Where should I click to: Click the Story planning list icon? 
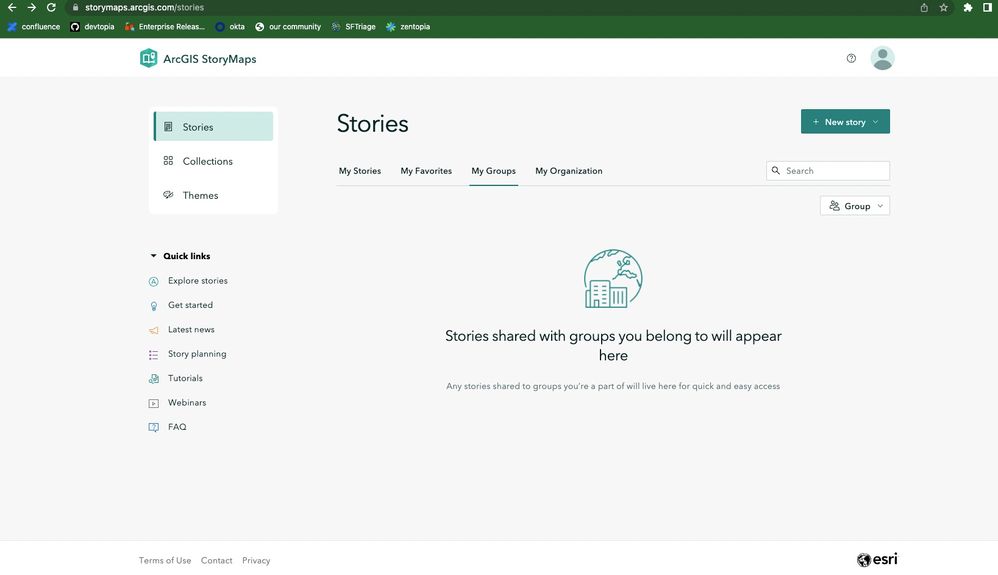153,355
